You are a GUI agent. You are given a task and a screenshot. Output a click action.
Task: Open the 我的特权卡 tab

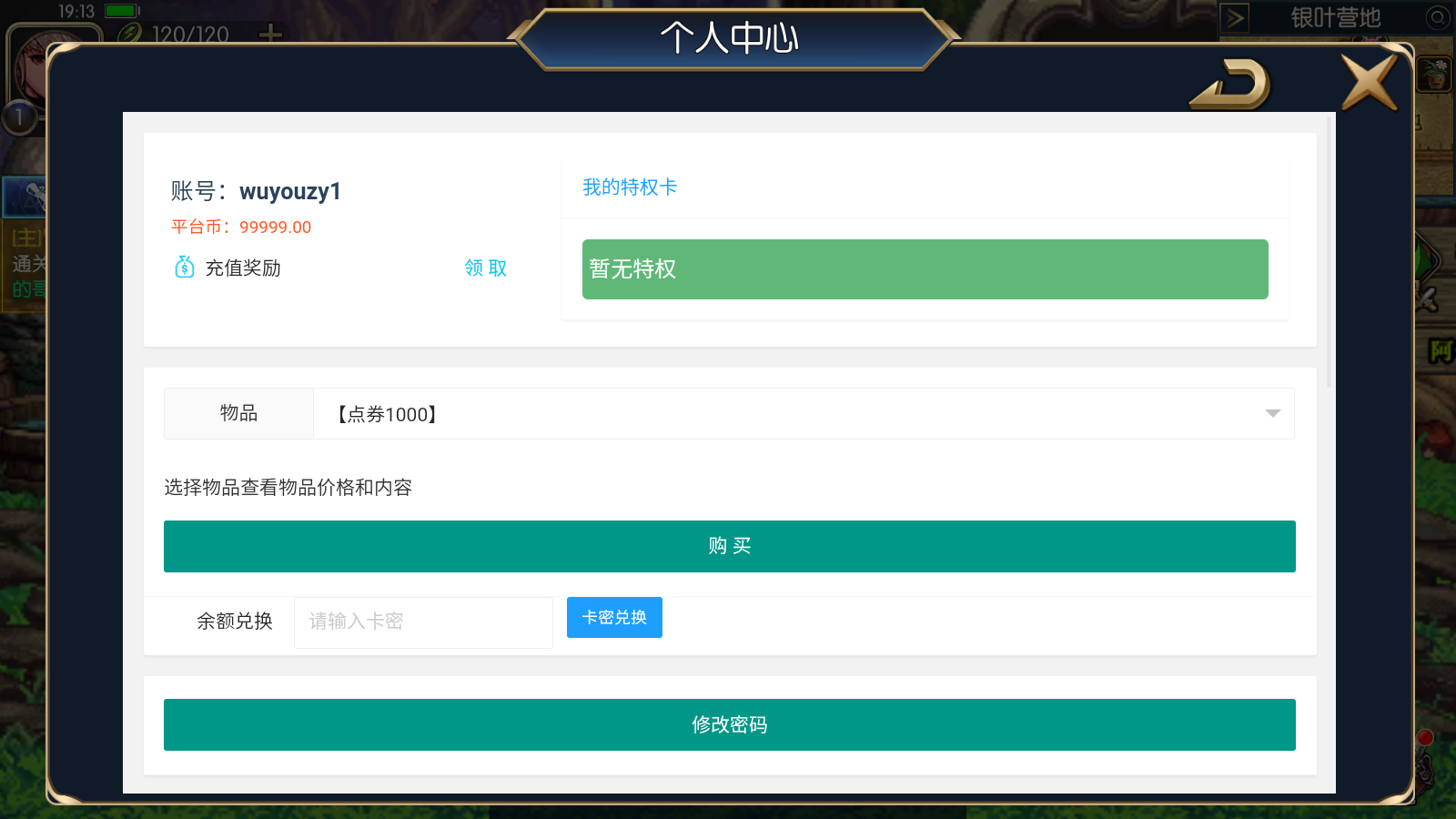click(x=630, y=187)
